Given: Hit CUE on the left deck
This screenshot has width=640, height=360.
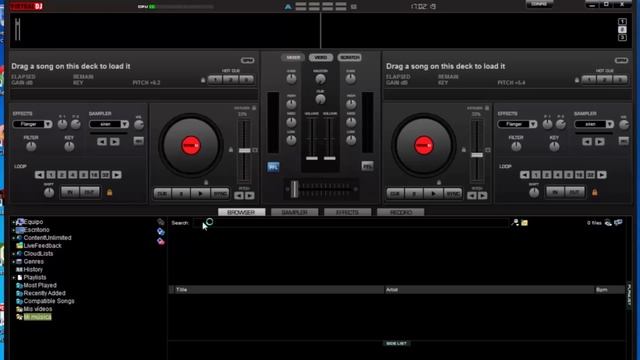Looking at the screenshot, I should pos(162,194).
